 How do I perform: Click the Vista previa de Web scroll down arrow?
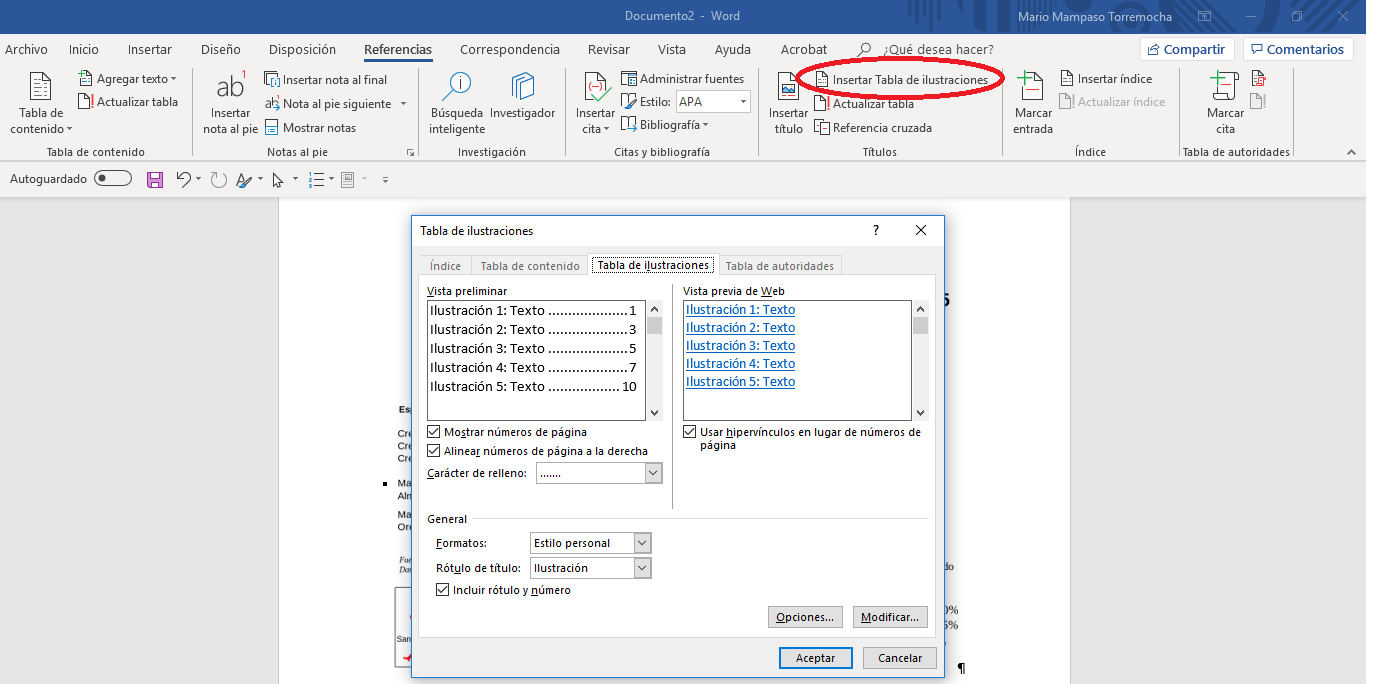[920, 412]
